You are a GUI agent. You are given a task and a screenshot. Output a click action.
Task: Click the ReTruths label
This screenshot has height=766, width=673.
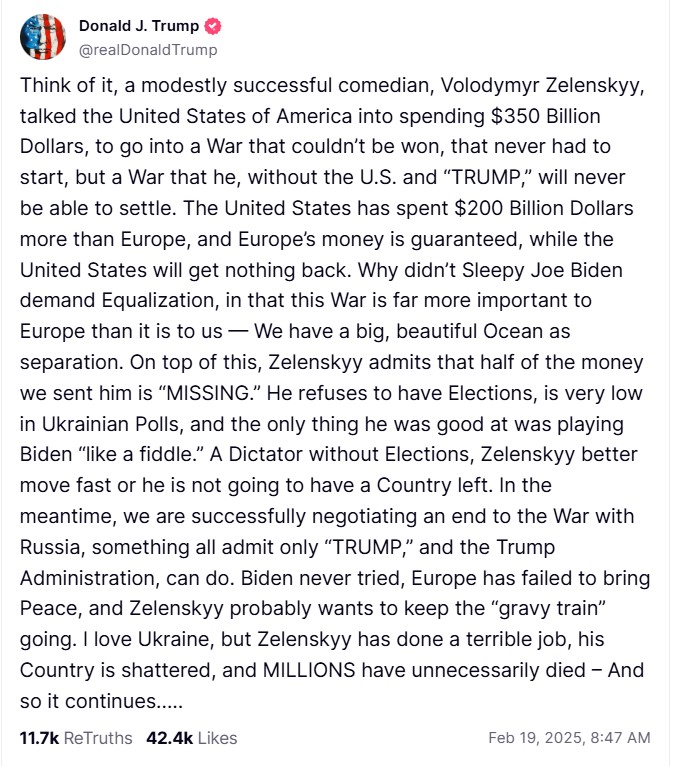(98, 738)
